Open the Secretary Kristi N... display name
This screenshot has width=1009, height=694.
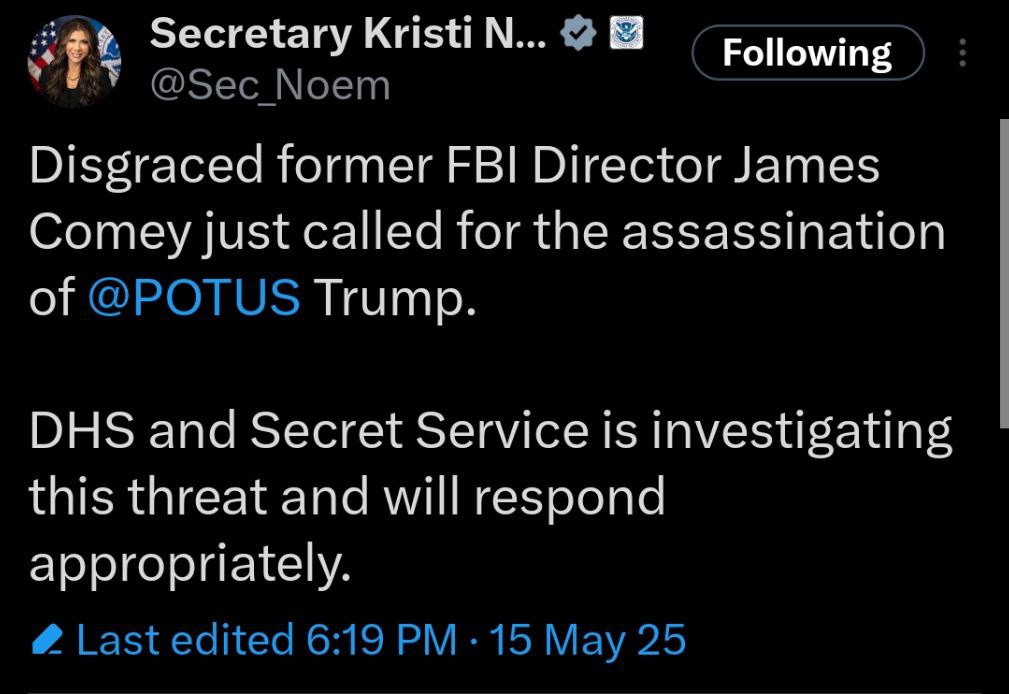(348, 33)
